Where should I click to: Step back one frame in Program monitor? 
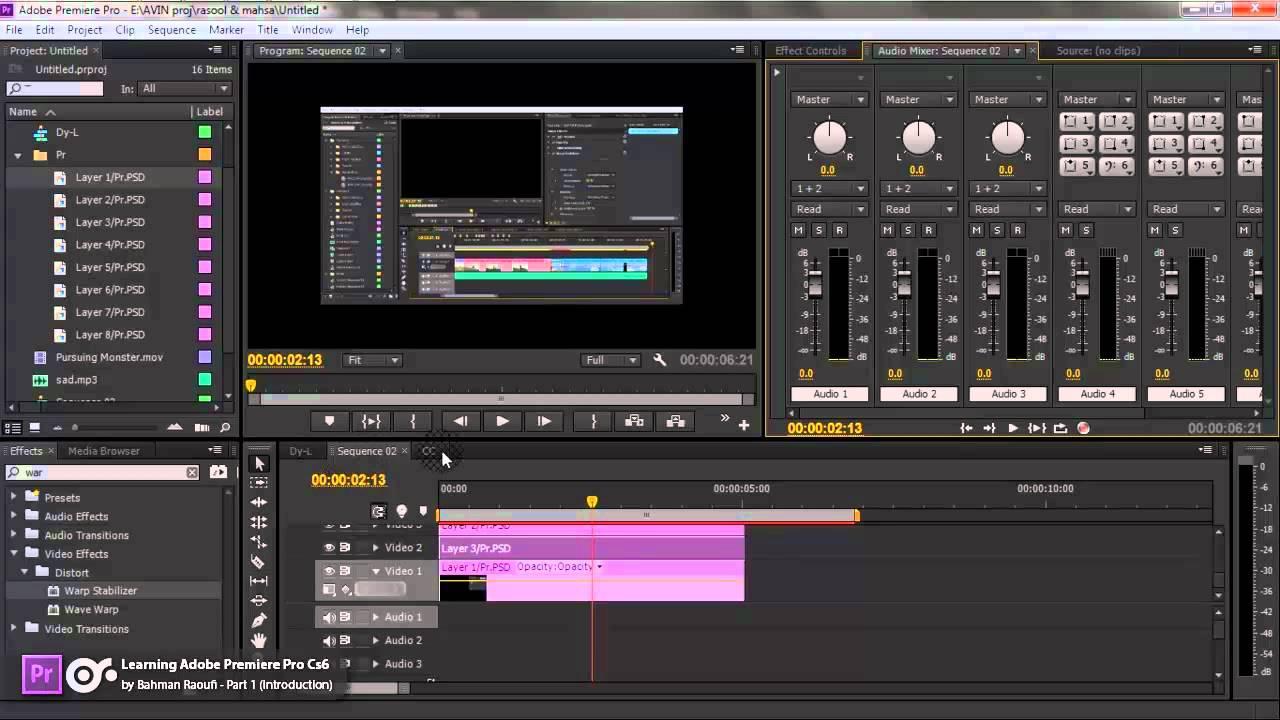[x=460, y=421]
